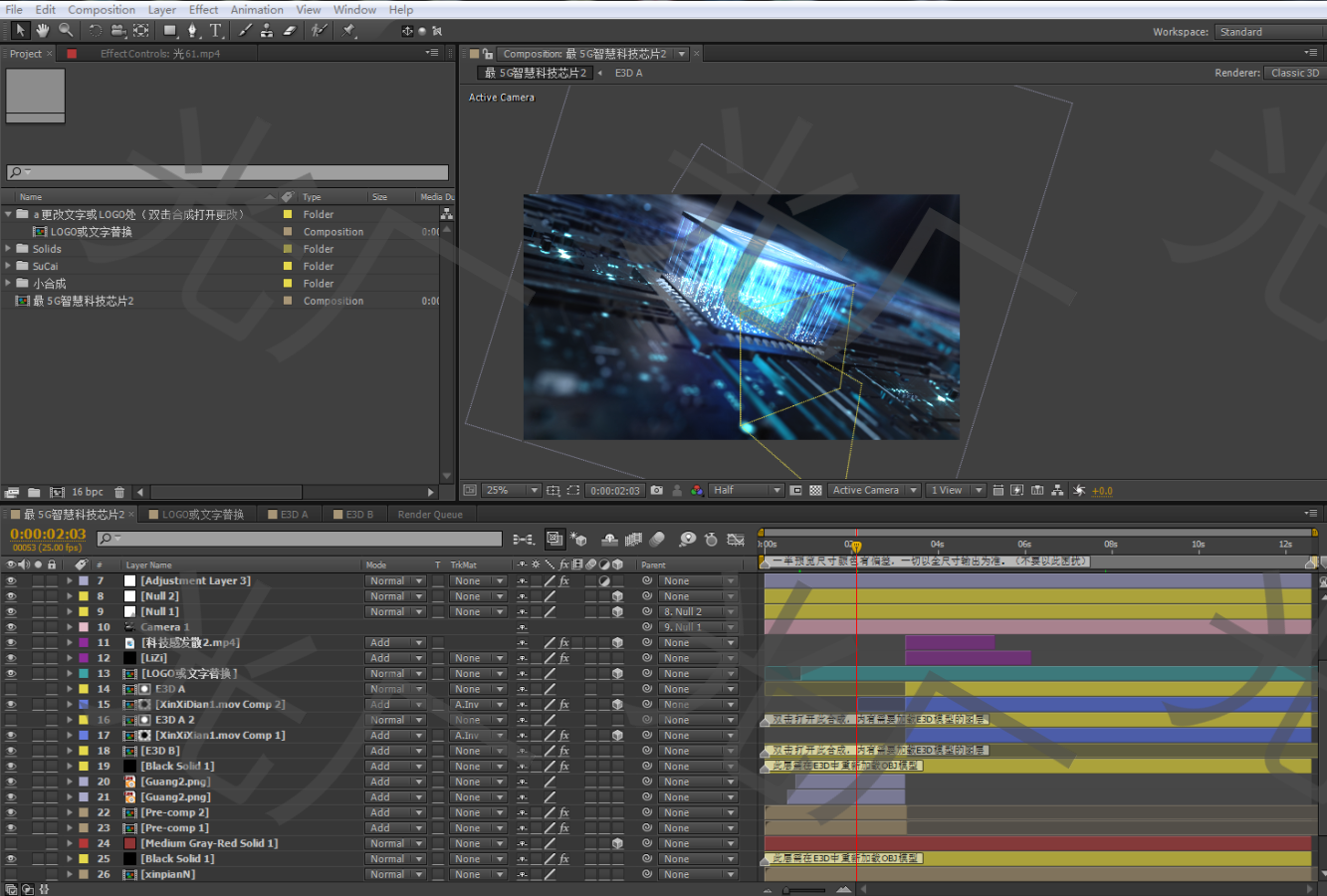1327x896 pixels.
Task: Switch to the E3D B timeline tab
Action: tap(354, 513)
